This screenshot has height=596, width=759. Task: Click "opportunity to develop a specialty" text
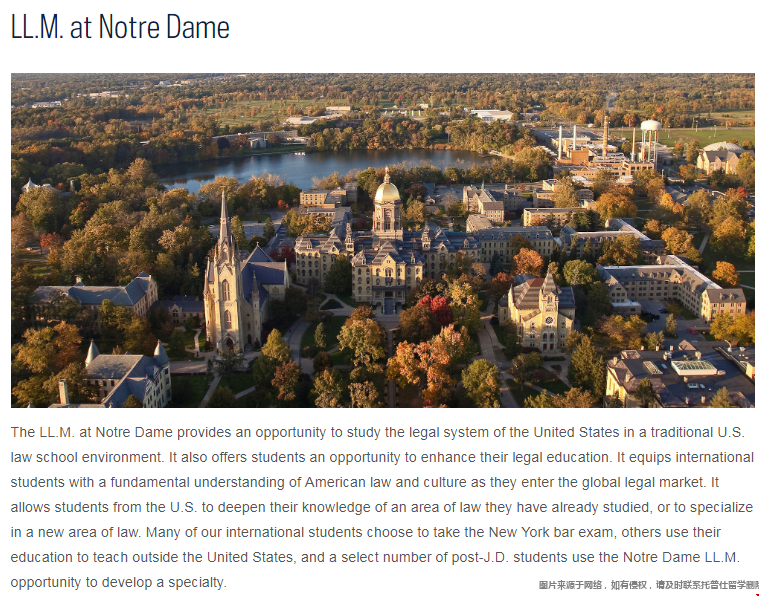click(118, 582)
